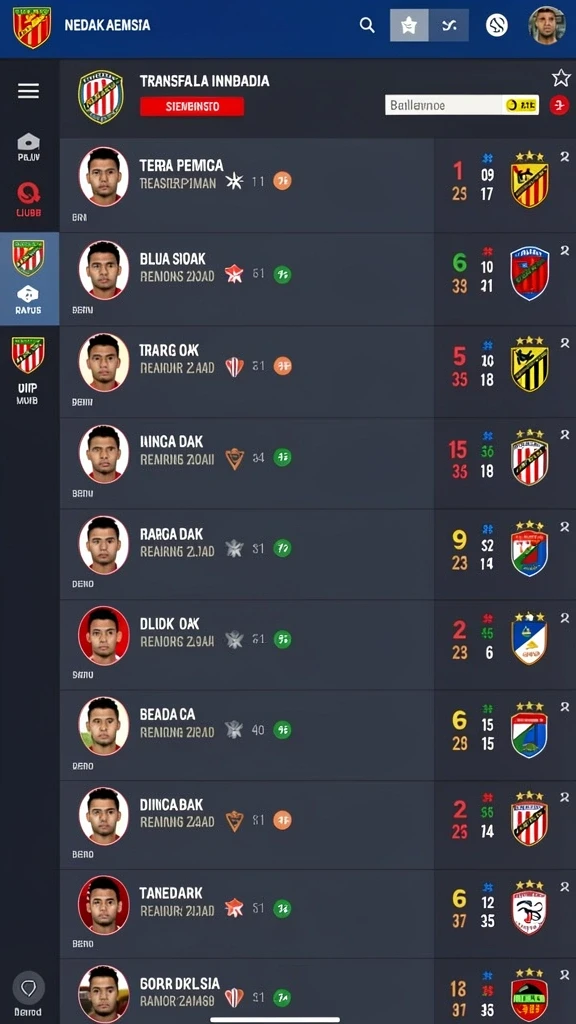Click the round white globe icon in header
Screen dimensions: 576x1024
tap(497, 25)
